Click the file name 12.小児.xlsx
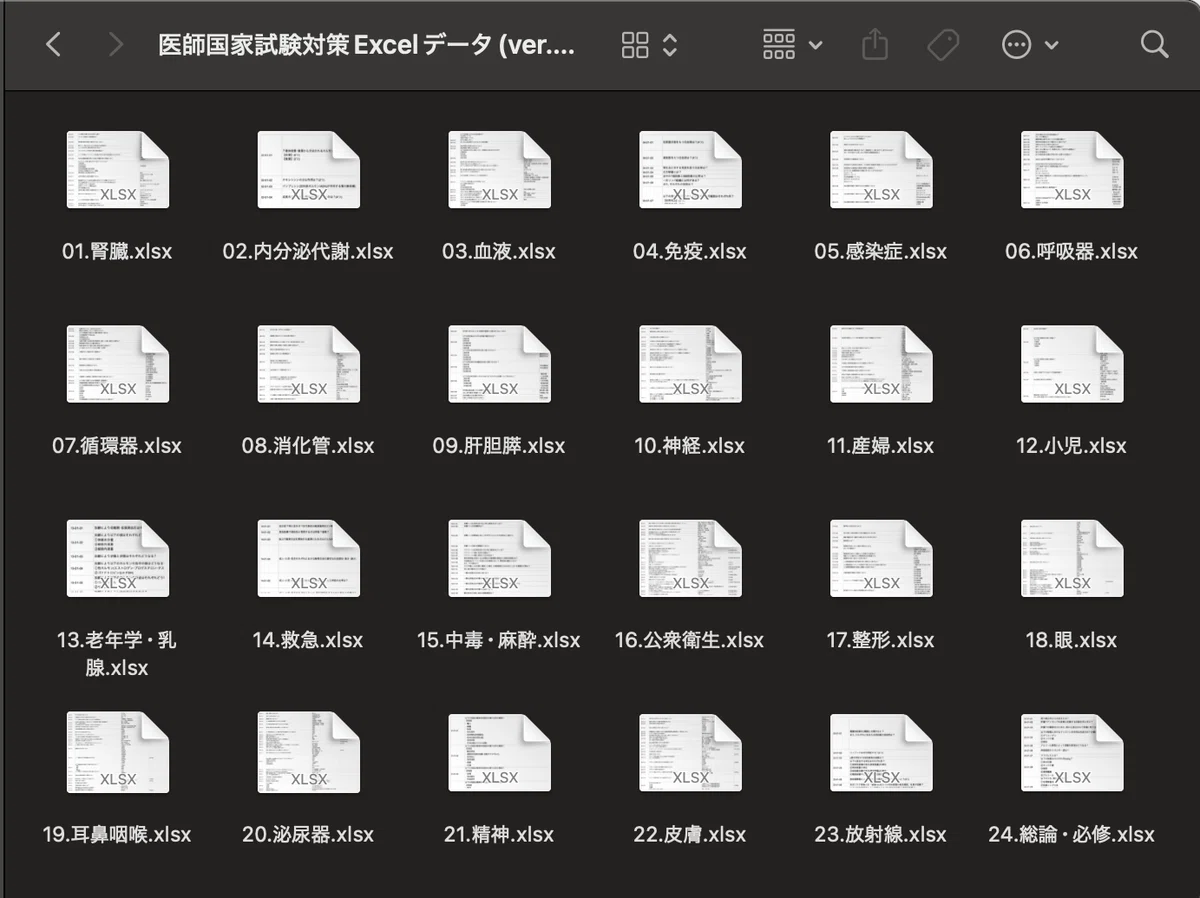The image size is (1200, 898). pyautogui.click(x=1072, y=446)
